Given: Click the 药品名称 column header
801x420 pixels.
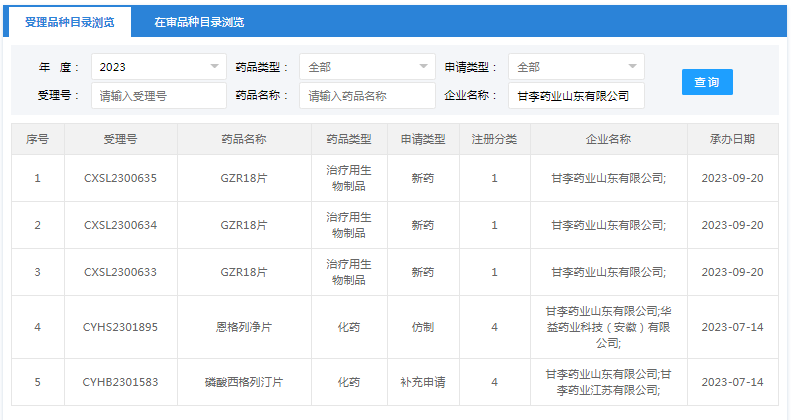Looking at the screenshot, I should 244,139.
